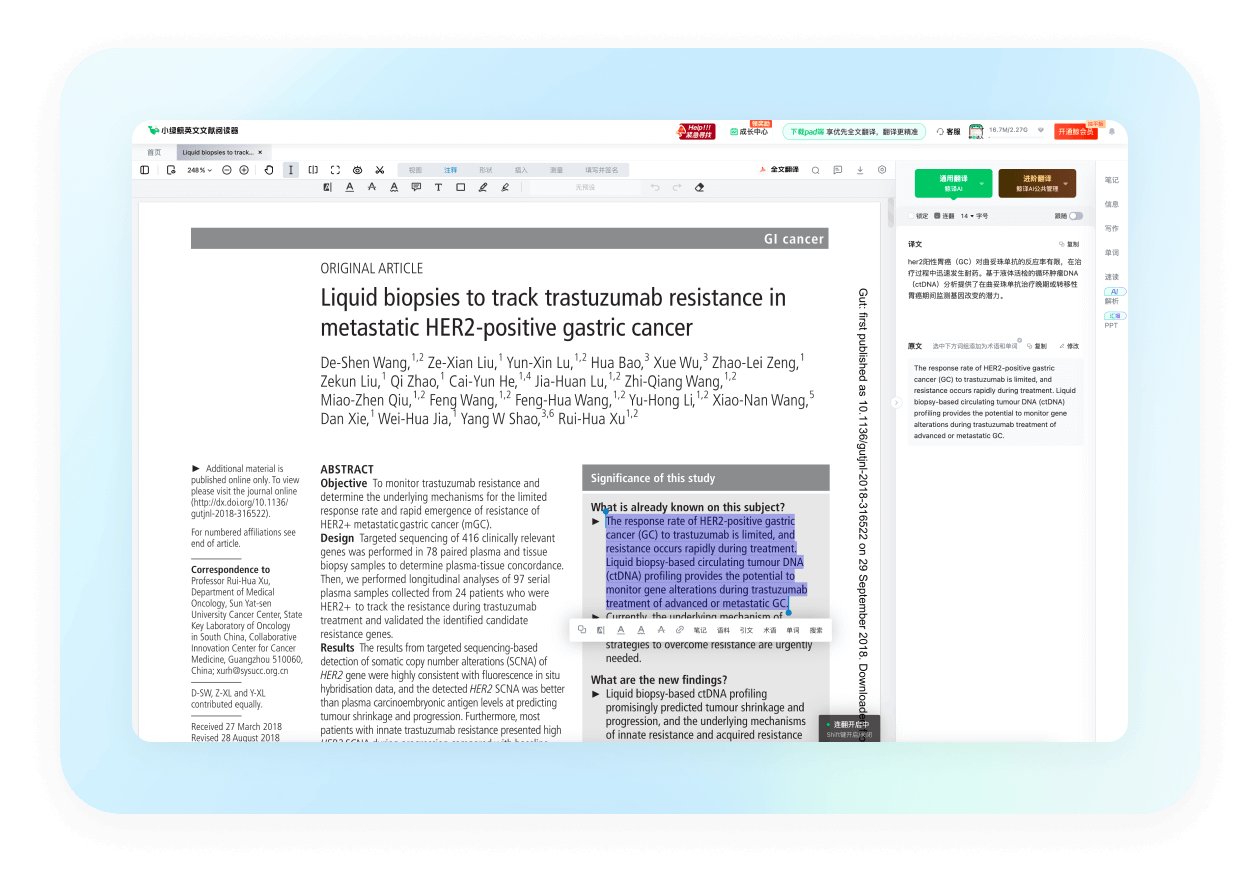Open the 填写并签名 ribbon tab
The height and width of the screenshot is (886, 1260).
[x=602, y=170]
